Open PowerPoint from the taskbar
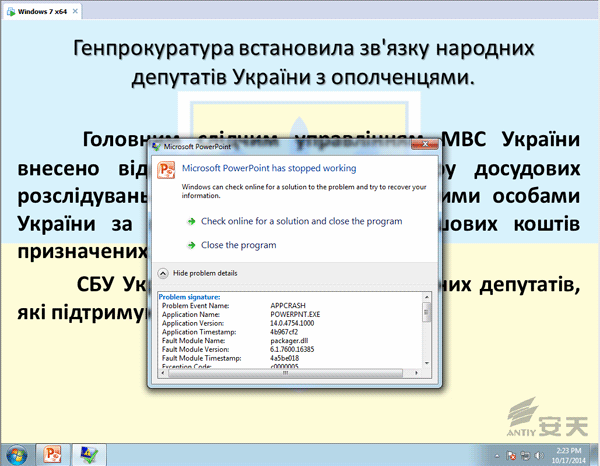Image resolution: width=600 pixels, height=466 pixels. pos(53,454)
